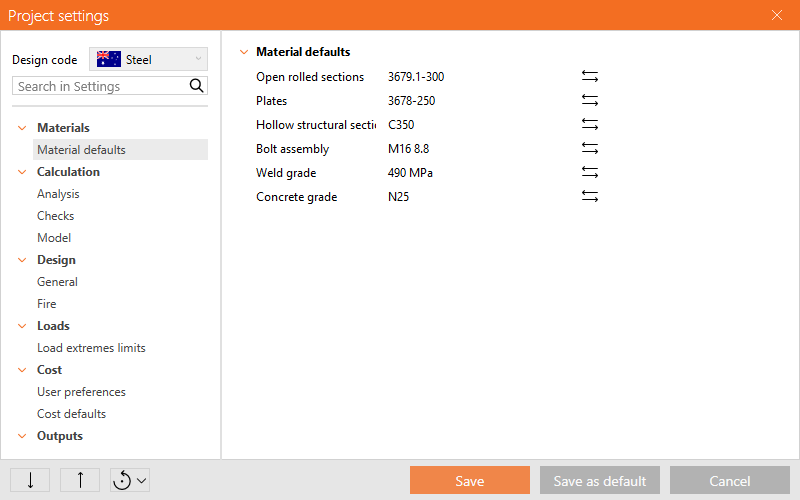Click swap icon for Concrete grade
The image size is (800, 500).
(x=590, y=197)
